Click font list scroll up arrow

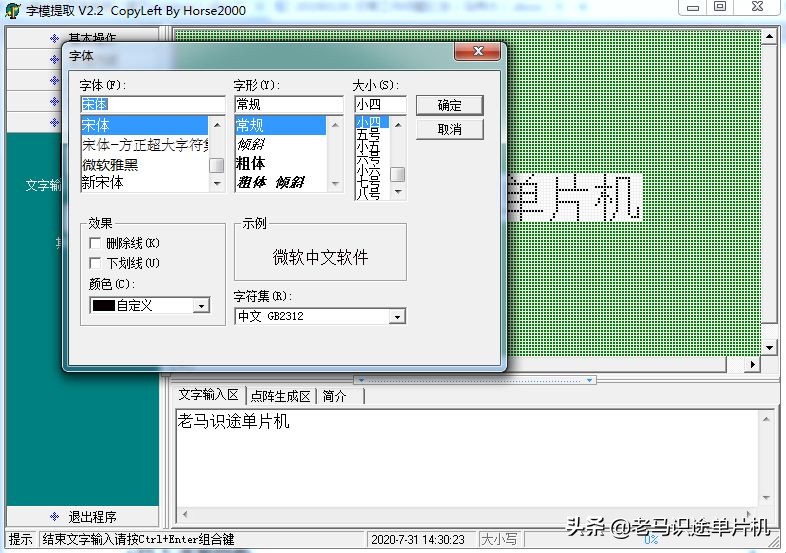pyautogui.click(x=217, y=124)
